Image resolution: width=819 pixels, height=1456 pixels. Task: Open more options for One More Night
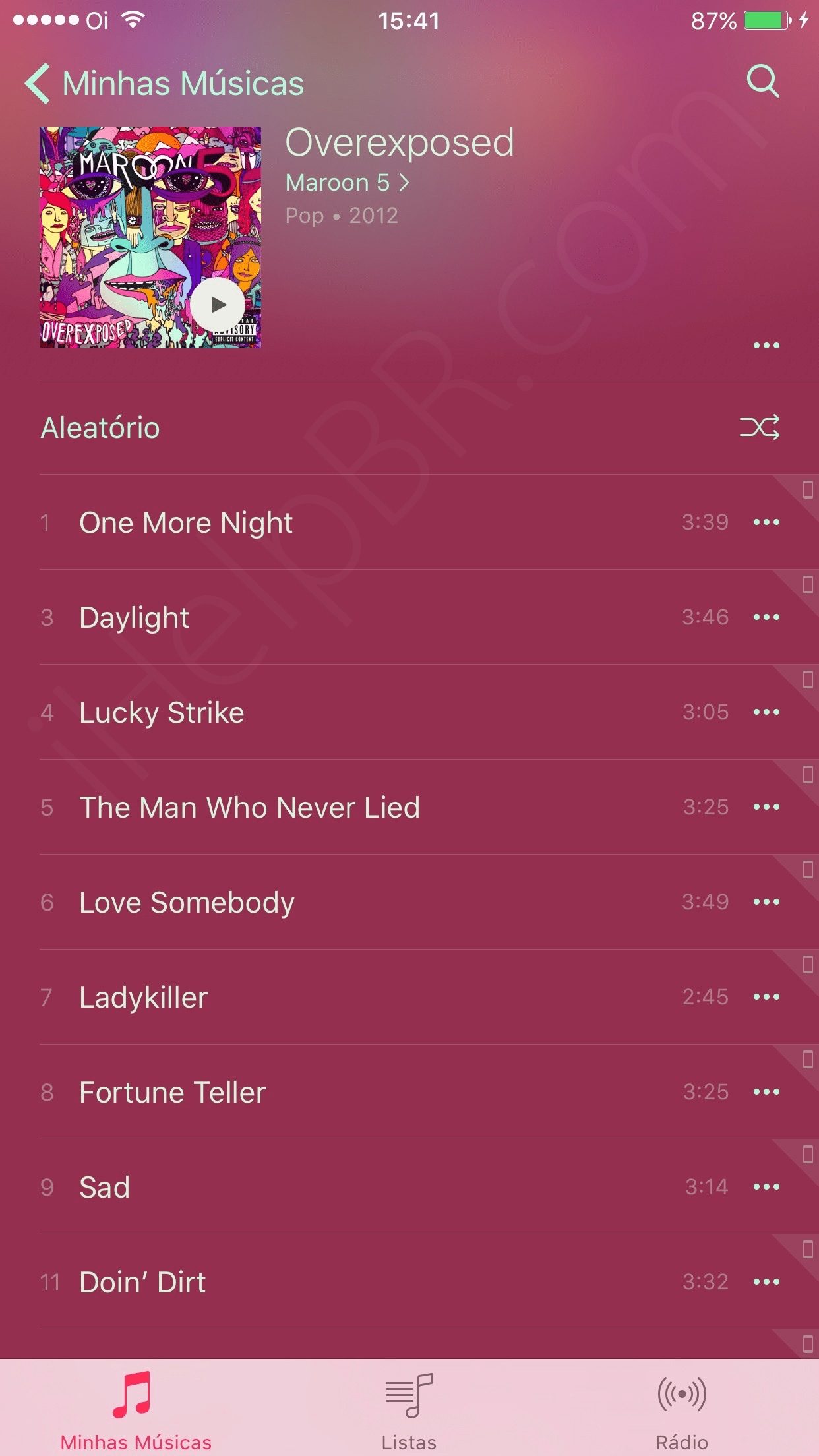tap(766, 522)
